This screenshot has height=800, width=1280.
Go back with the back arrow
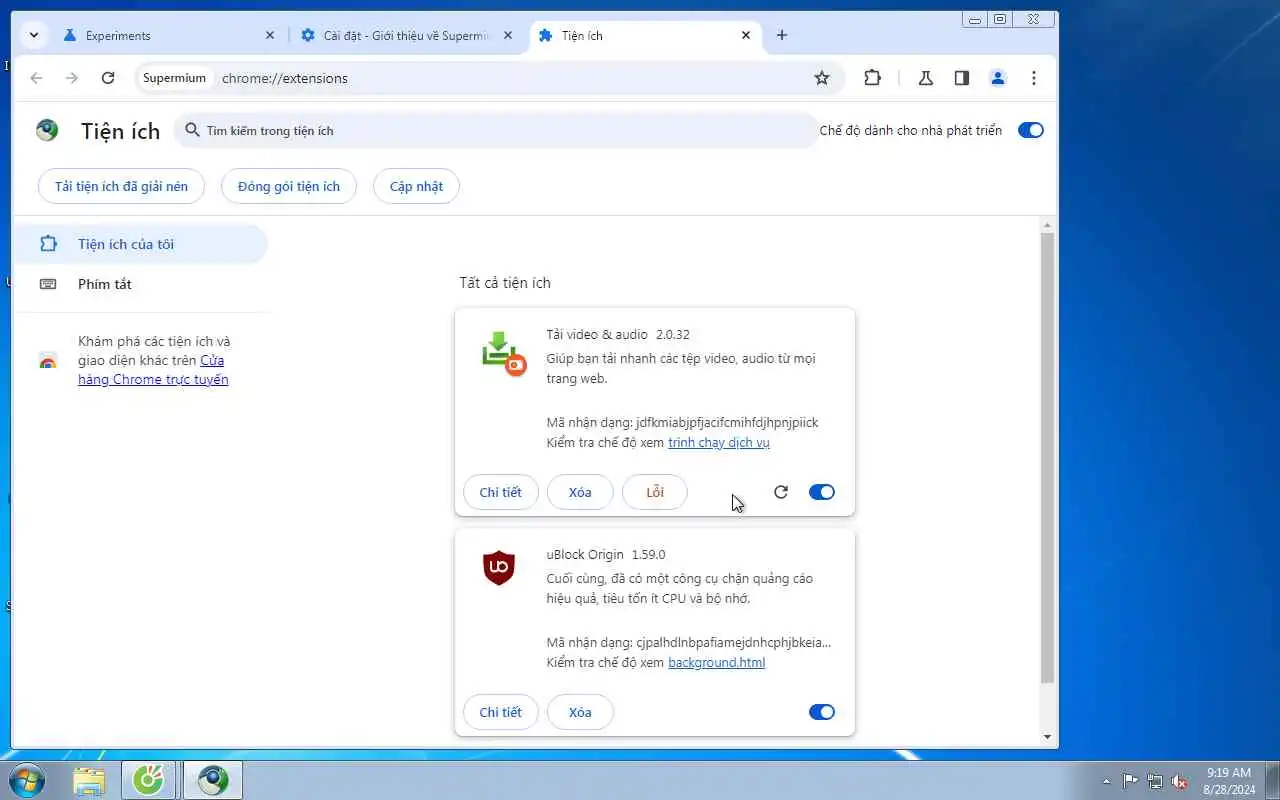pyautogui.click(x=36, y=78)
